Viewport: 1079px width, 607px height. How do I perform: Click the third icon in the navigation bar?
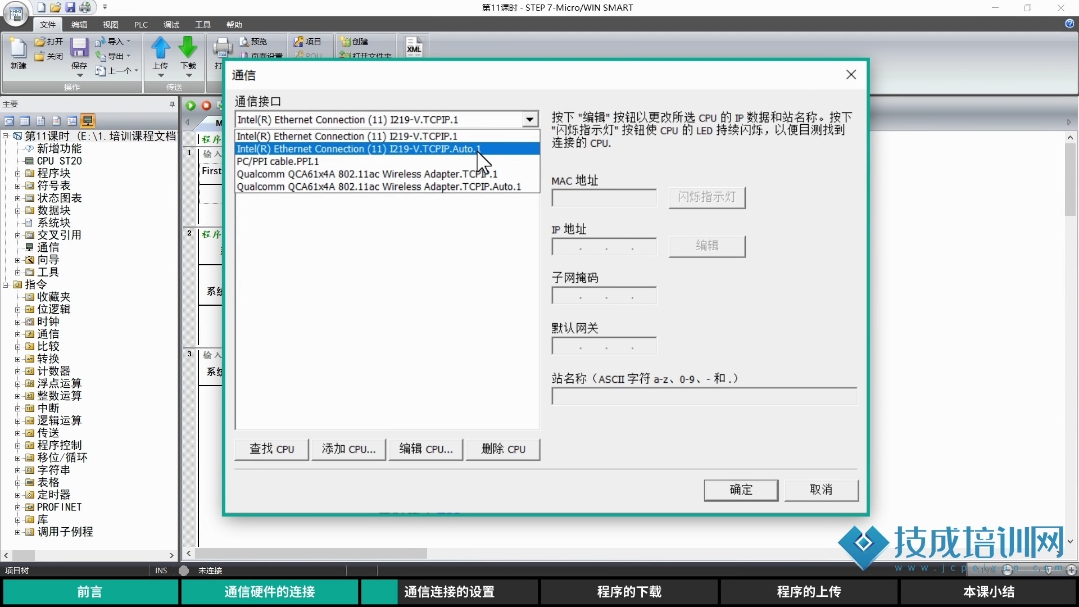(41, 121)
